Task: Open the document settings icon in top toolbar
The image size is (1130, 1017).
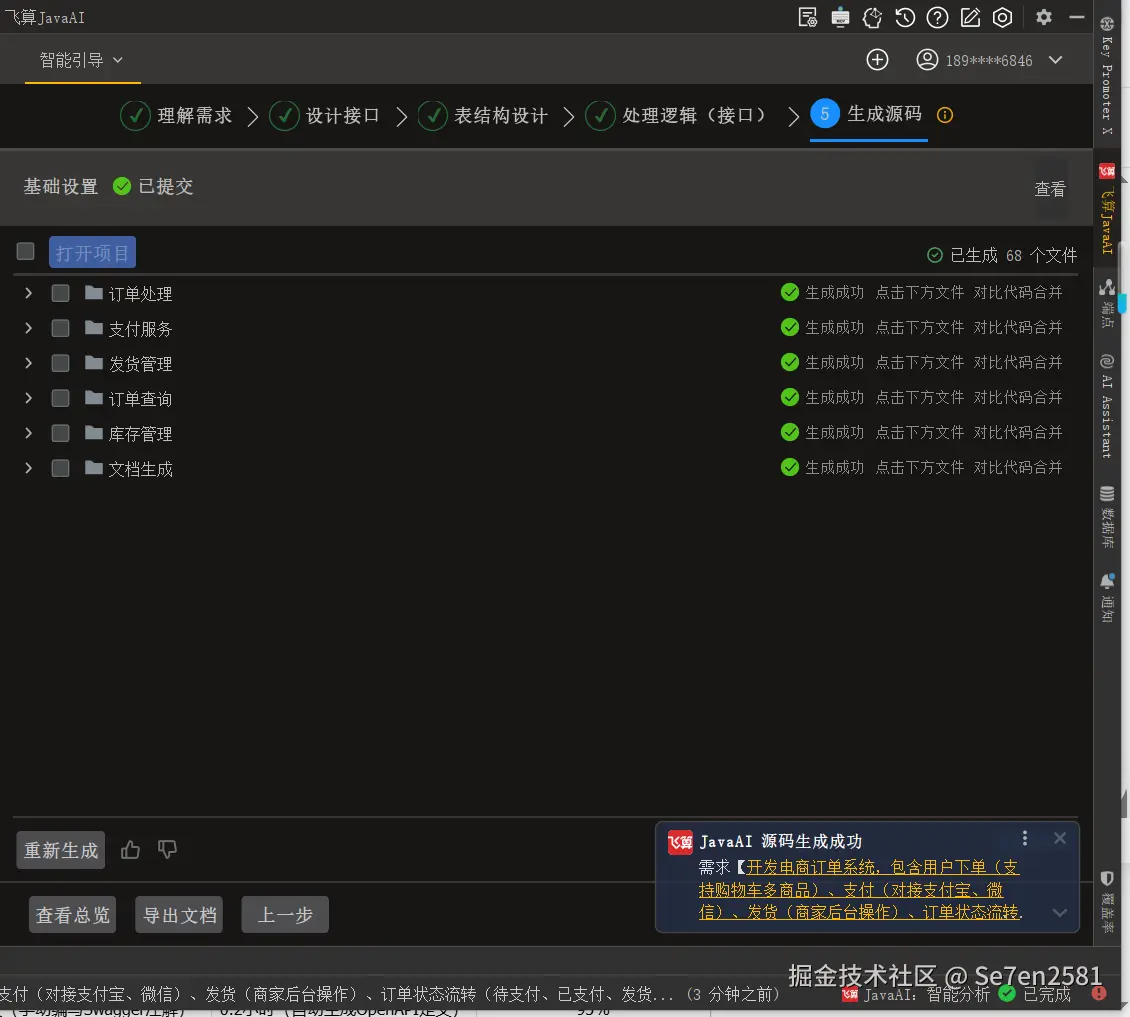Action: coord(807,17)
